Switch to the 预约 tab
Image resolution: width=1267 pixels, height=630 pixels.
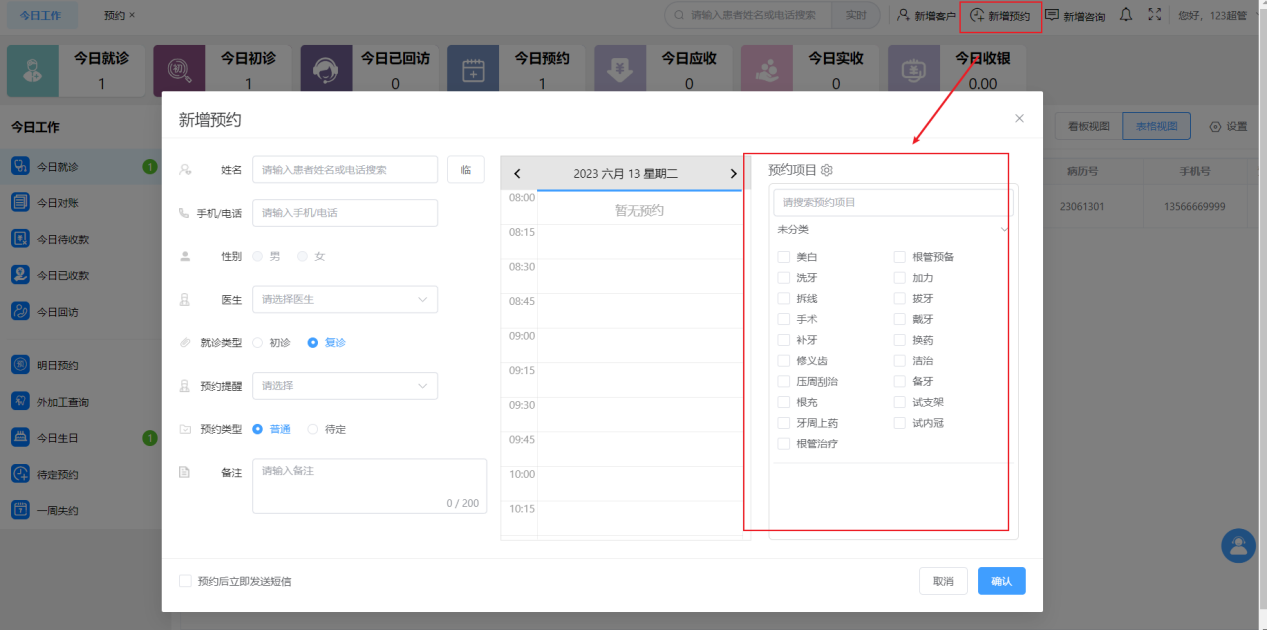[x=114, y=15]
